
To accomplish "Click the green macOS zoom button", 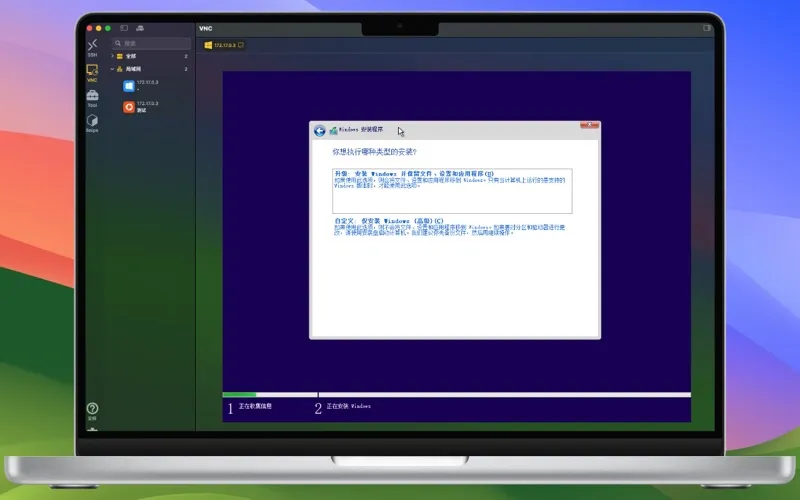I will click(108, 28).
